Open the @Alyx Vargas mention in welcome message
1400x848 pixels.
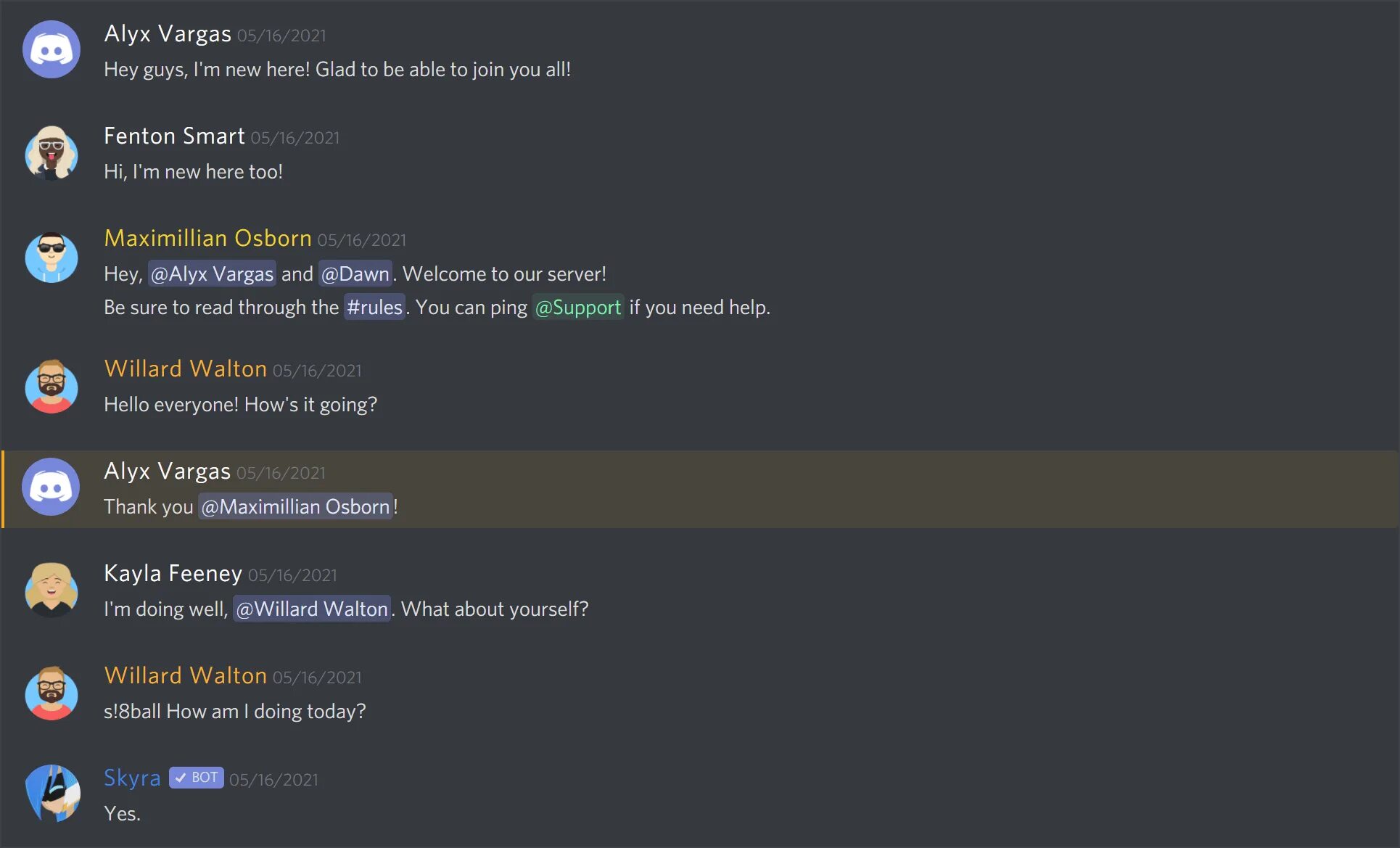(x=212, y=273)
